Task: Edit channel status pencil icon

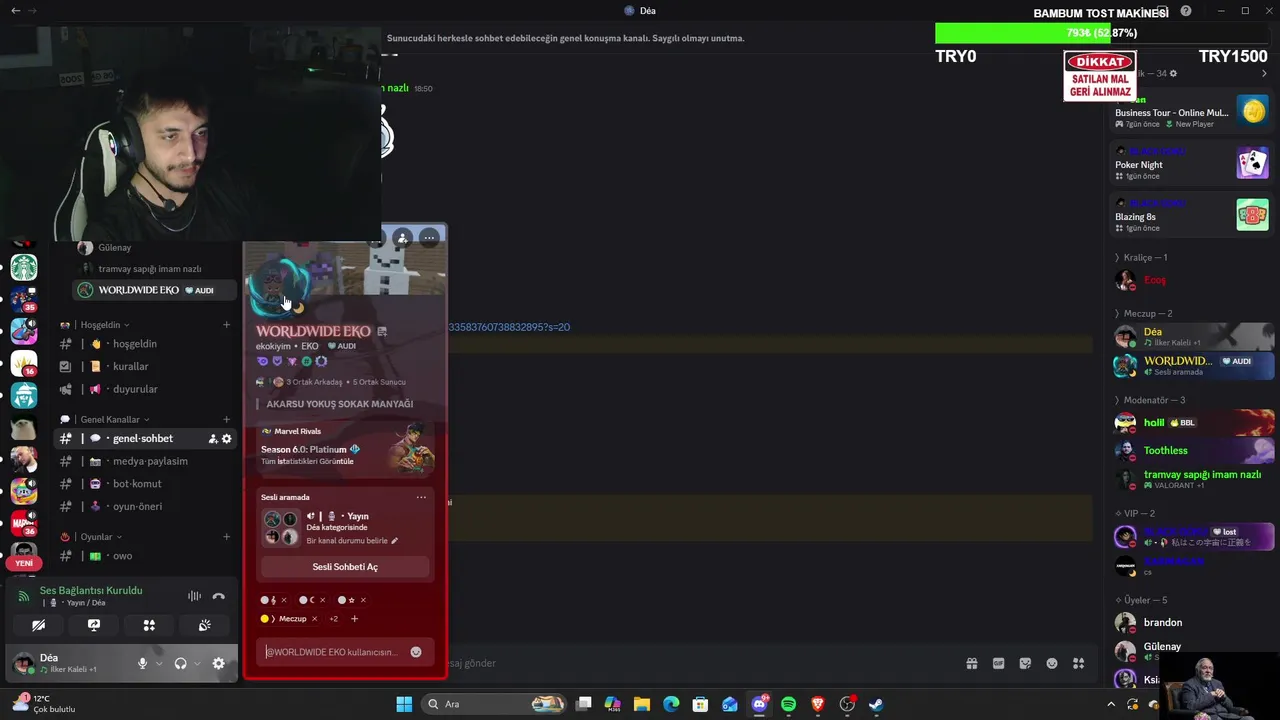Action: pos(394,541)
